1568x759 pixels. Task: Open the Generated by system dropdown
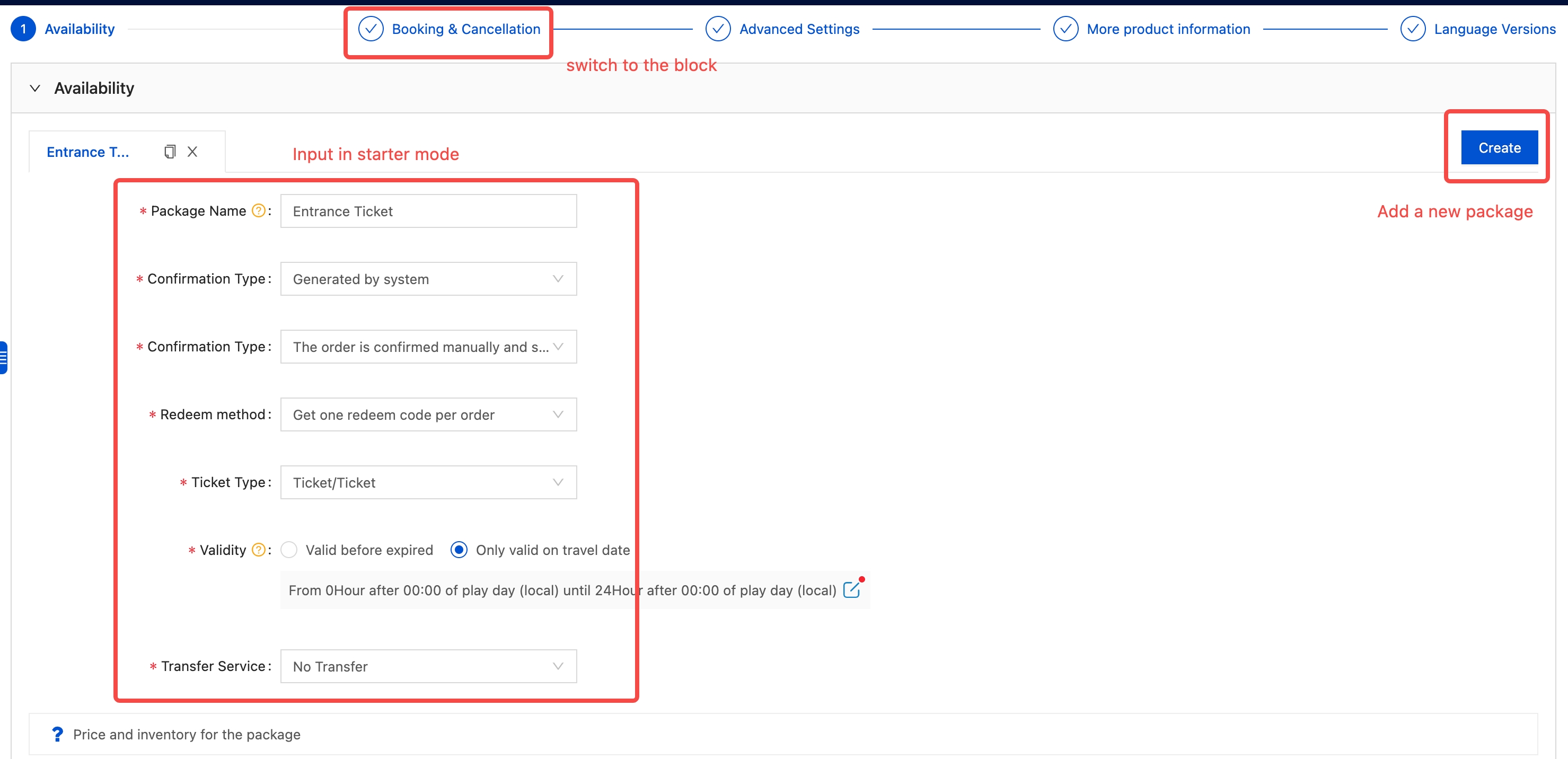click(428, 279)
